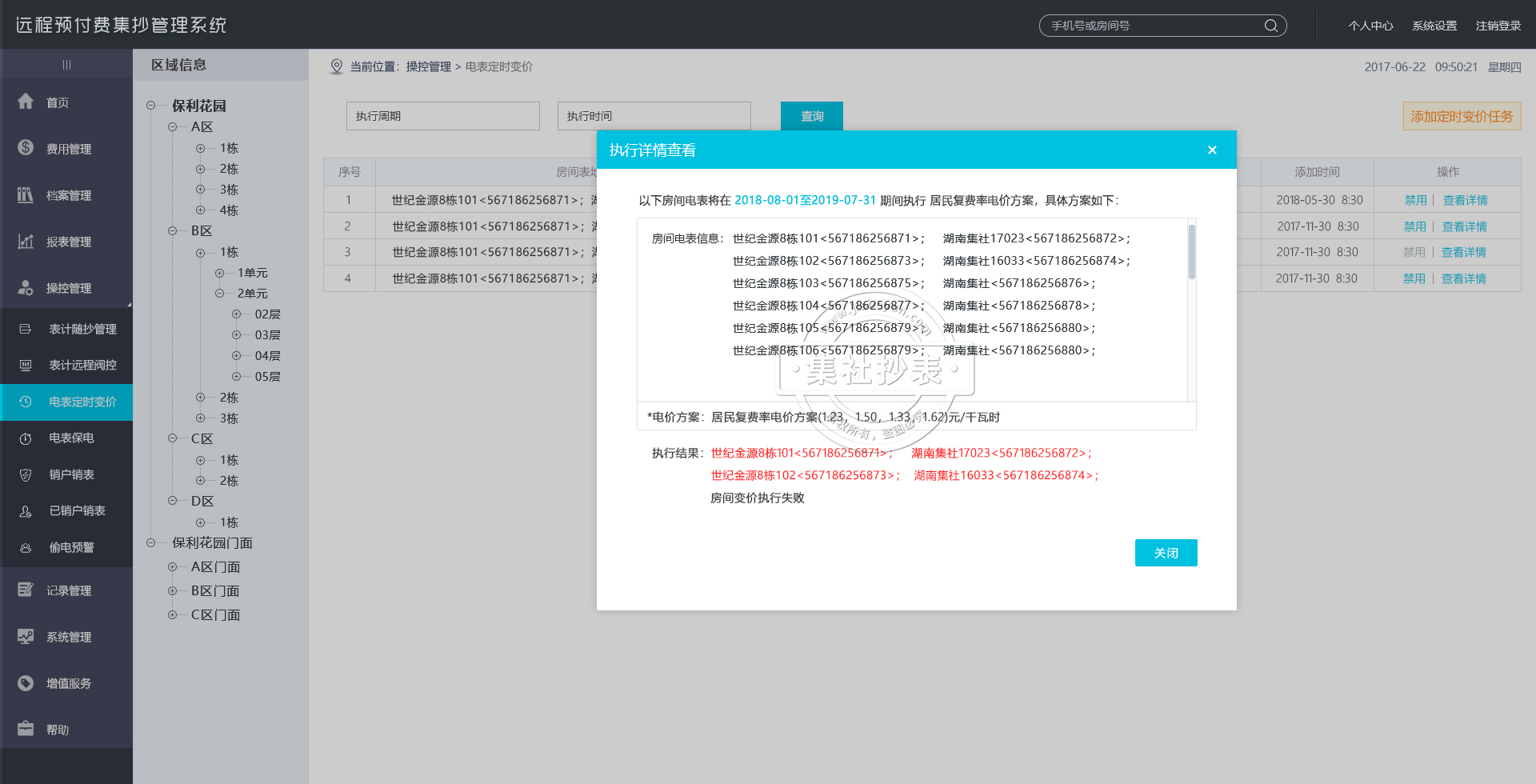This screenshot has height=784, width=1536.
Task: Click the archive management books icon
Action: pos(26,194)
